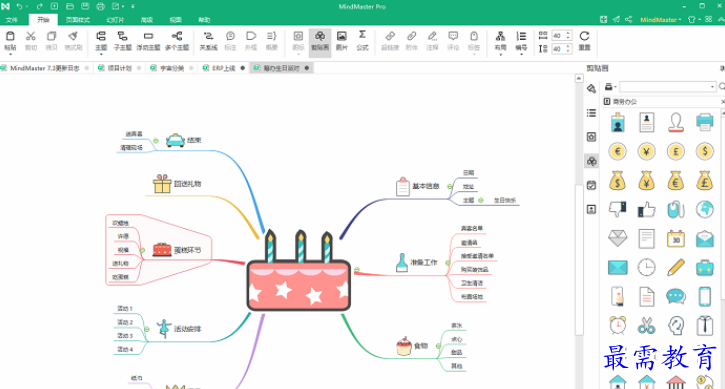
Task: Open the 编号 numbering dropdown
Action: pos(521,54)
